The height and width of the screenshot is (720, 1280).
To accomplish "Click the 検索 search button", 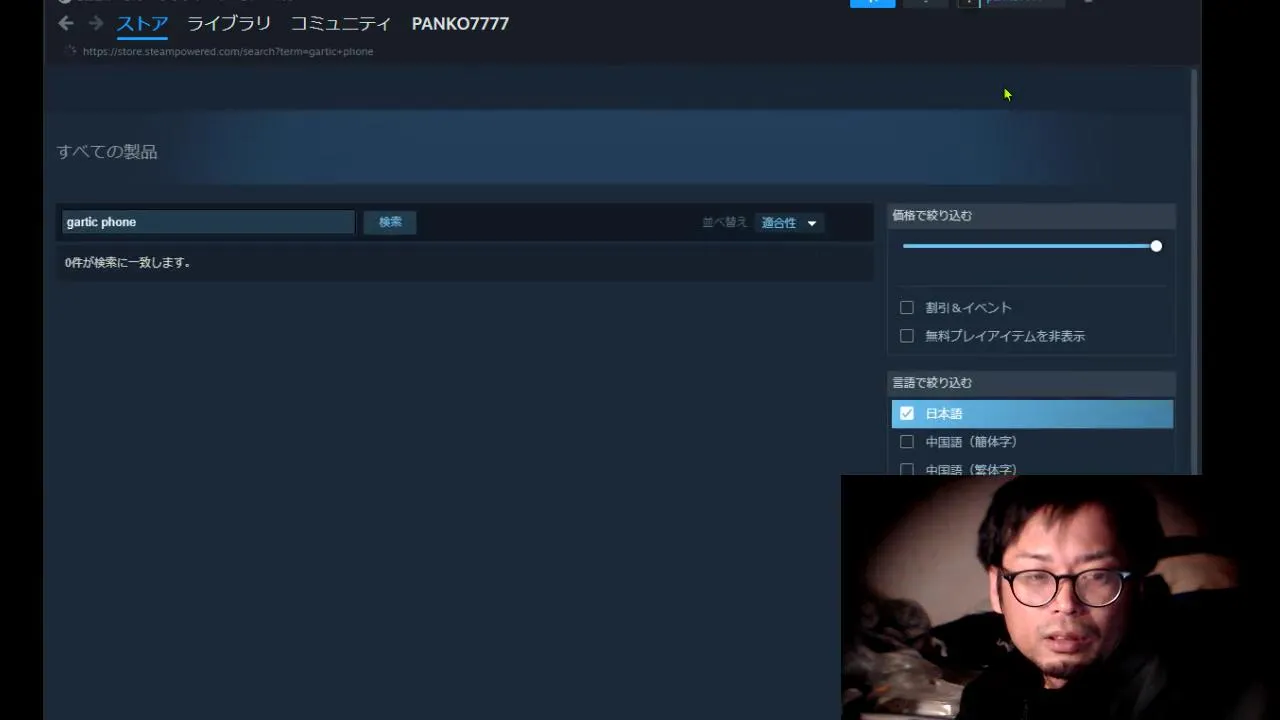I will pyautogui.click(x=390, y=222).
